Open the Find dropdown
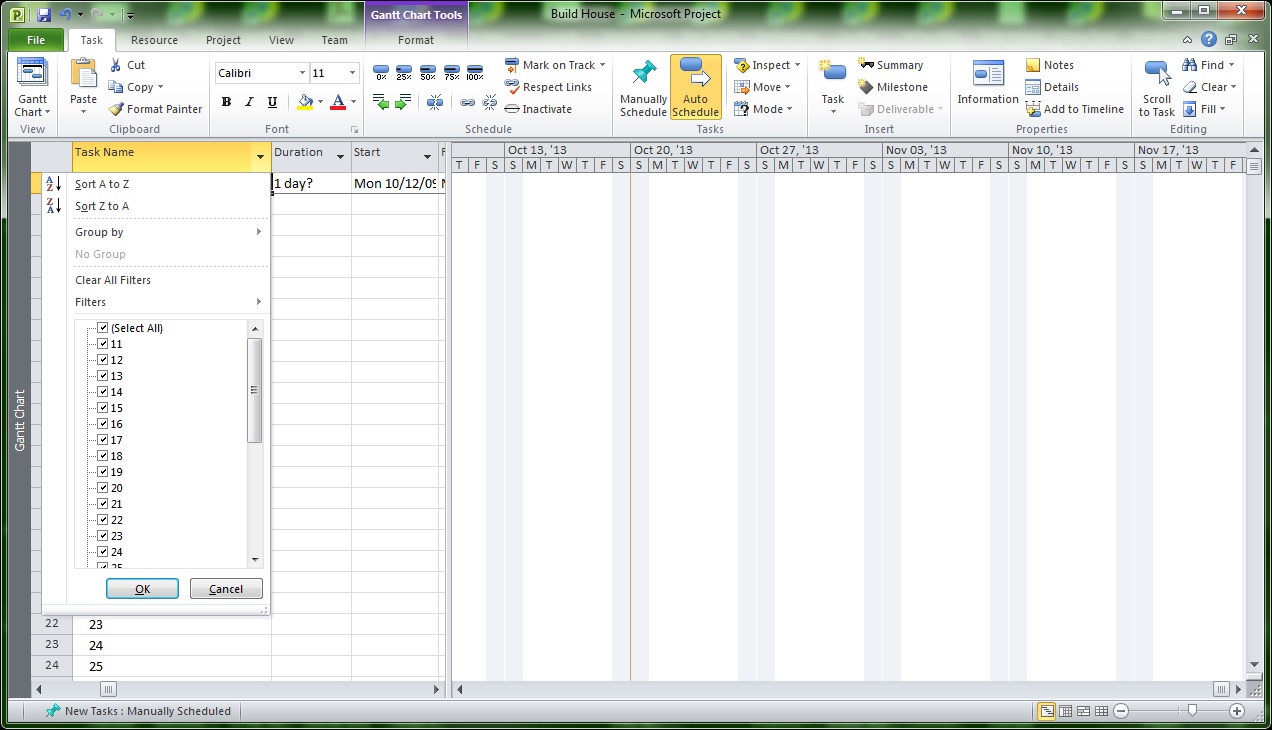 pyautogui.click(x=1208, y=65)
